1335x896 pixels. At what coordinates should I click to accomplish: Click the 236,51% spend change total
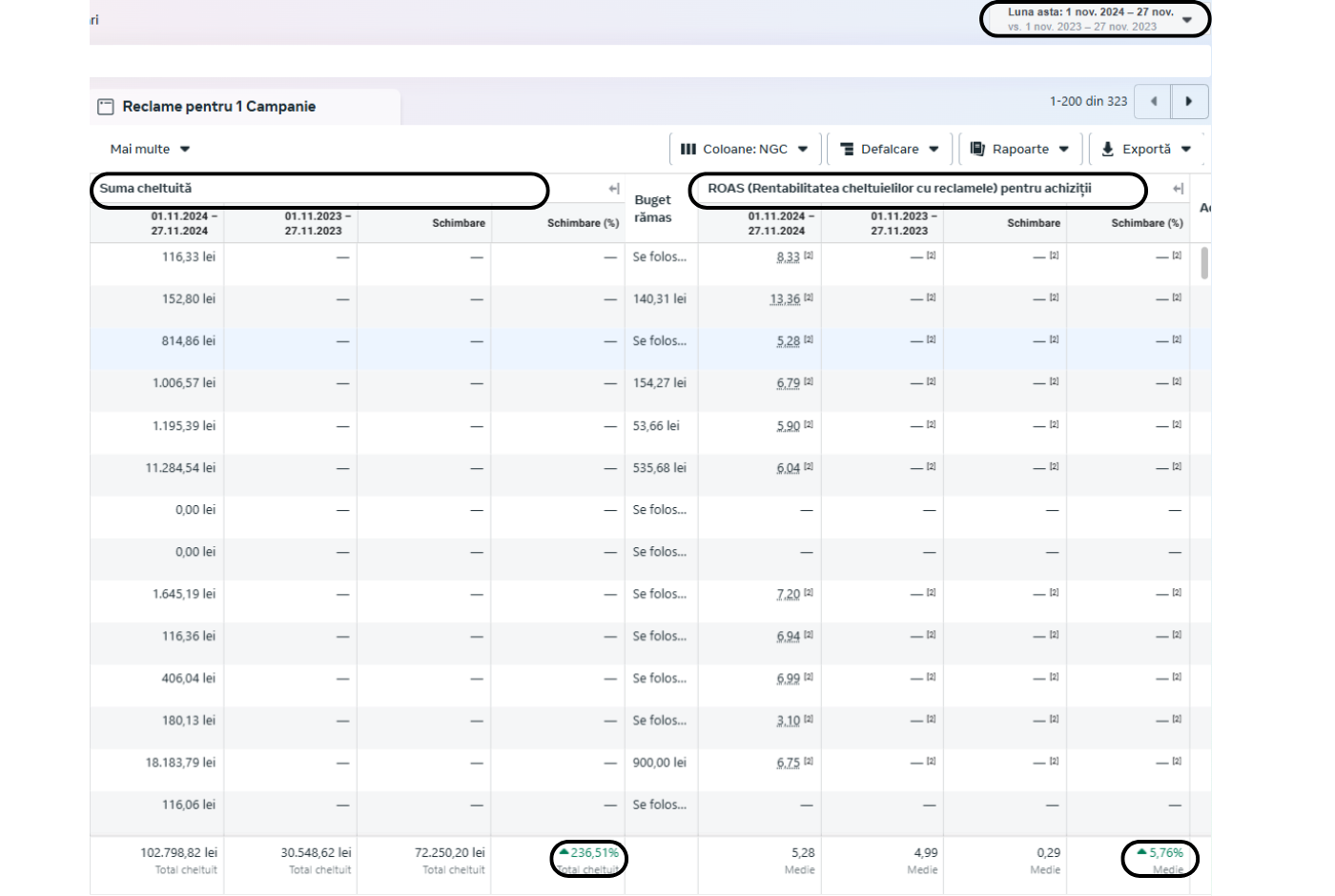[x=589, y=853]
